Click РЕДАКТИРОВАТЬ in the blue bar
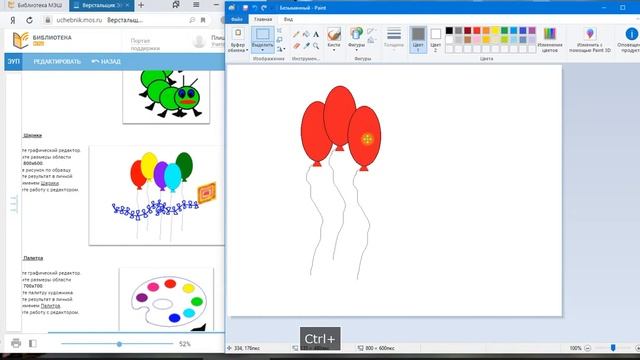 pos(57,62)
